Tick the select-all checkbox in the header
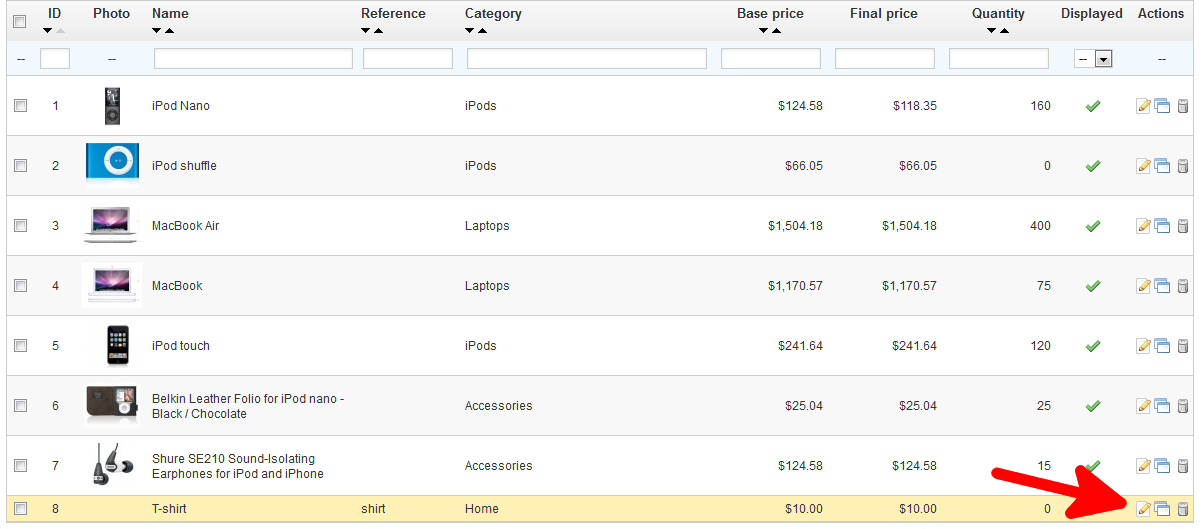Image resolution: width=1202 pixels, height=529 pixels. 20,22
